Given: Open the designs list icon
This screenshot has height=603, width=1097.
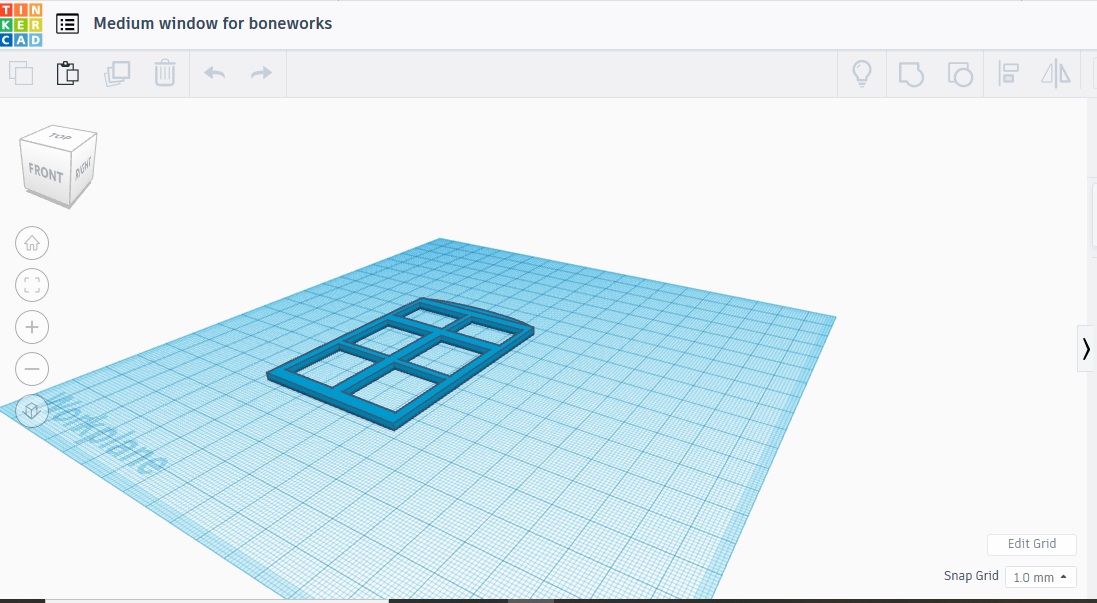Looking at the screenshot, I should pyautogui.click(x=67, y=24).
